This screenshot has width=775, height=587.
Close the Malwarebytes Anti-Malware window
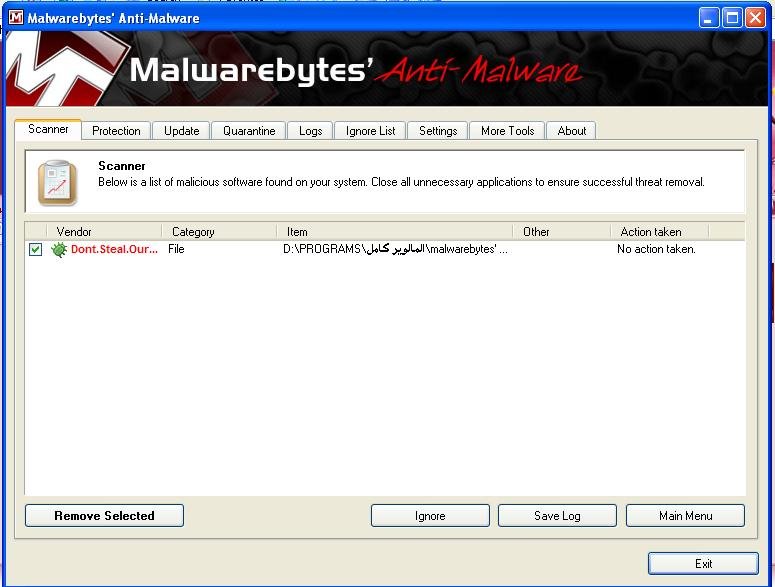pos(755,18)
